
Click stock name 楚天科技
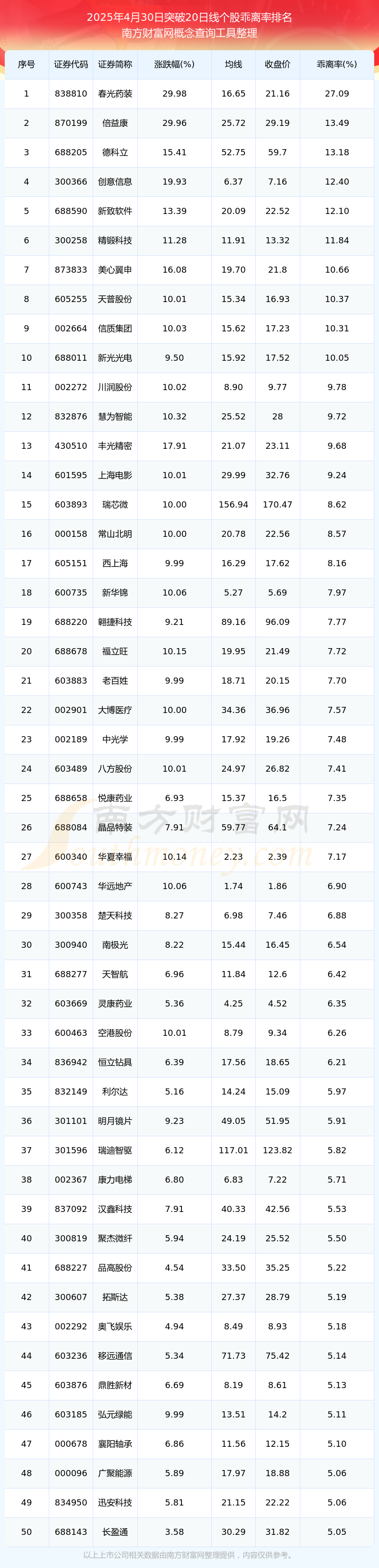[115, 916]
